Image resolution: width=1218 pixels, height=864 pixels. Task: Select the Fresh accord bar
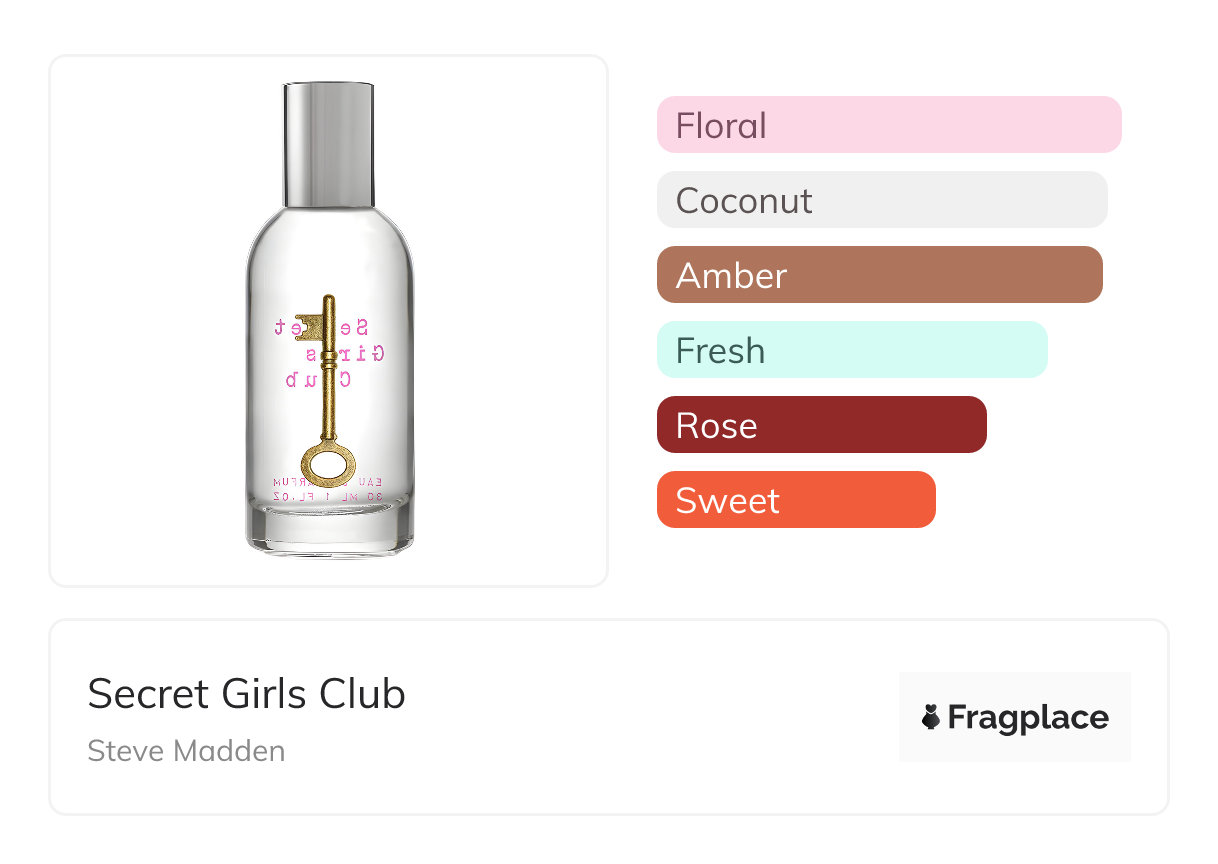pos(851,350)
